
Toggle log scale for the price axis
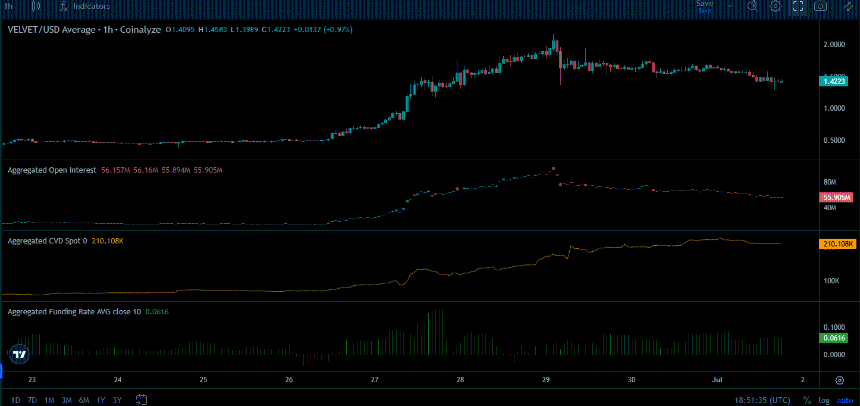822,400
